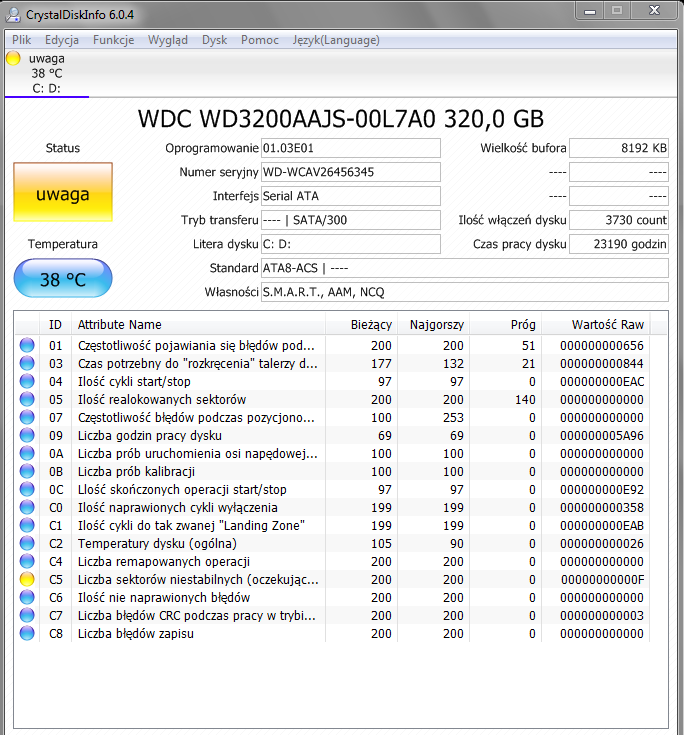This screenshot has width=684, height=735.
Task: Select row 'Ilość realokowanych sektorów'
Action: click(332, 399)
